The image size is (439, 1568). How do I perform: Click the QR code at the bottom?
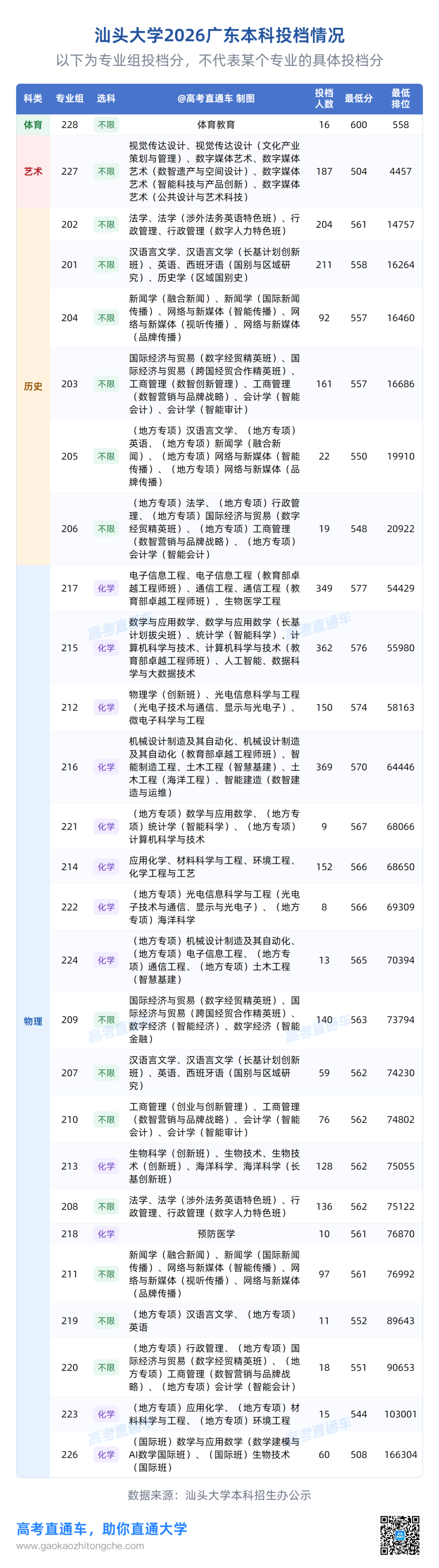pos(400,1535)
